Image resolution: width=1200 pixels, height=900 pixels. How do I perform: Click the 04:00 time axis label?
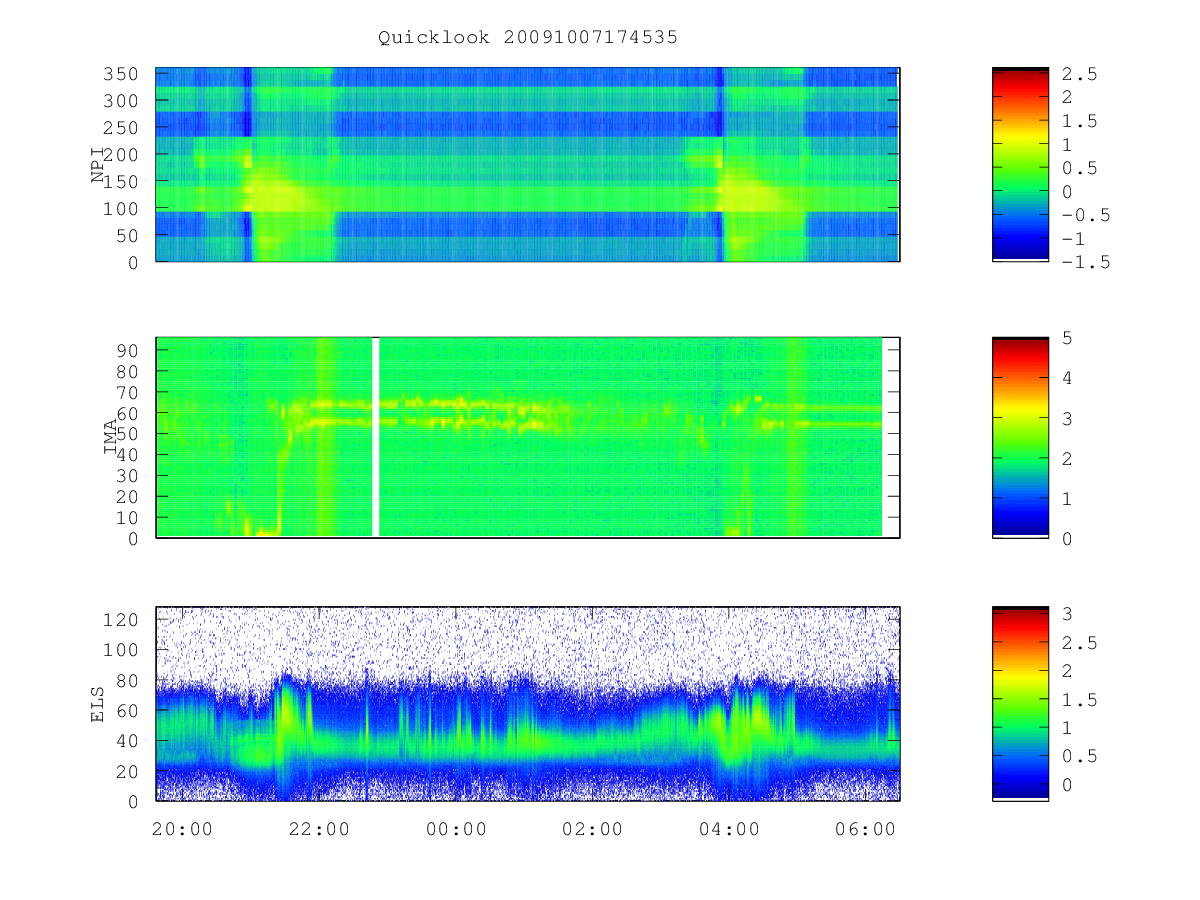click(x=729, y=829)
